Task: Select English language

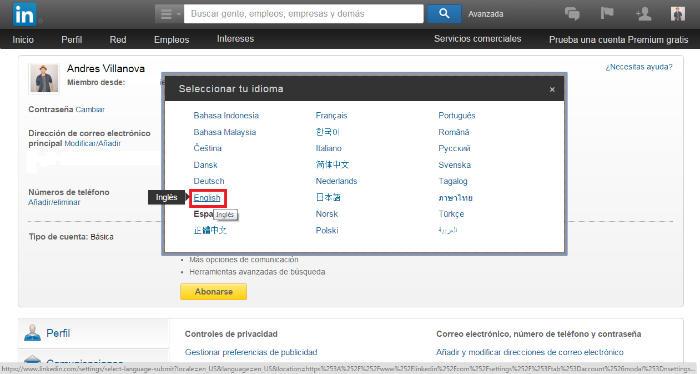Action: point(207,198)
